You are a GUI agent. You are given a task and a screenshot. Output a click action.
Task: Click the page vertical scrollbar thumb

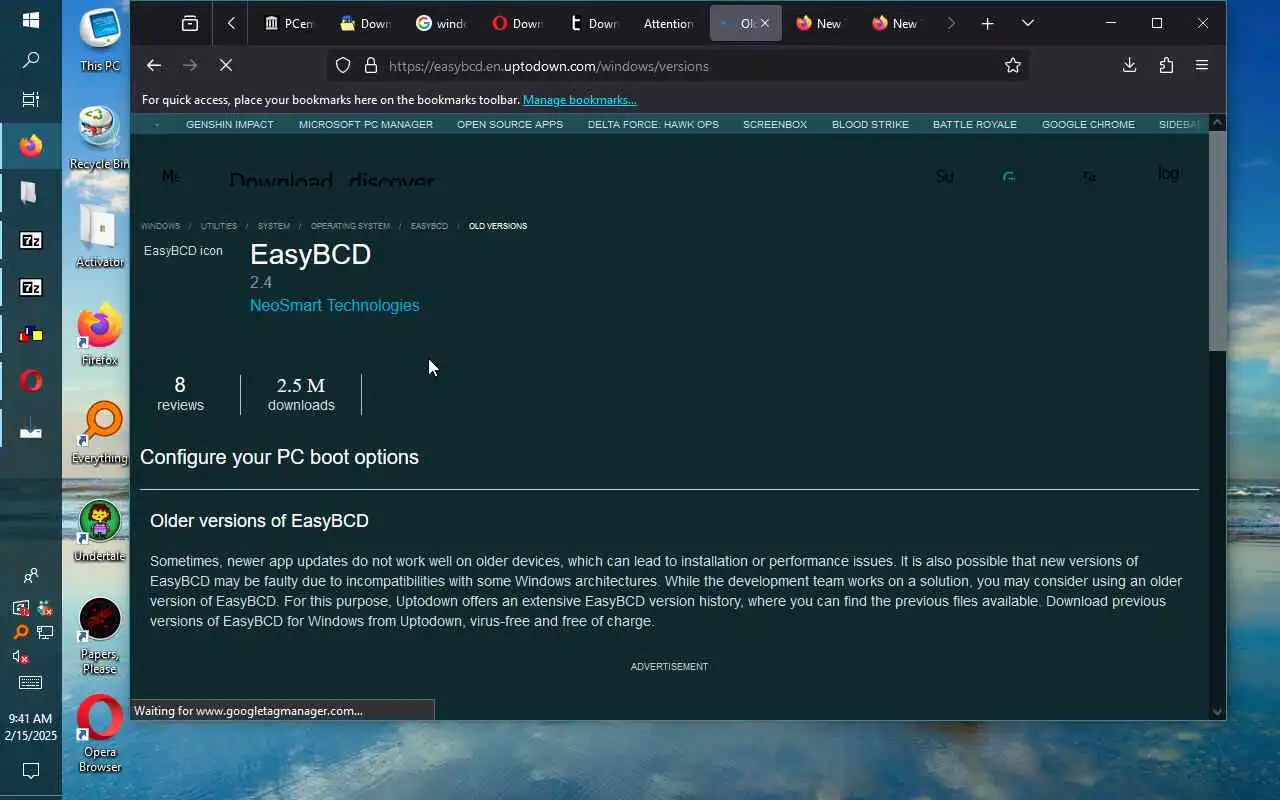coord(1217,240)
